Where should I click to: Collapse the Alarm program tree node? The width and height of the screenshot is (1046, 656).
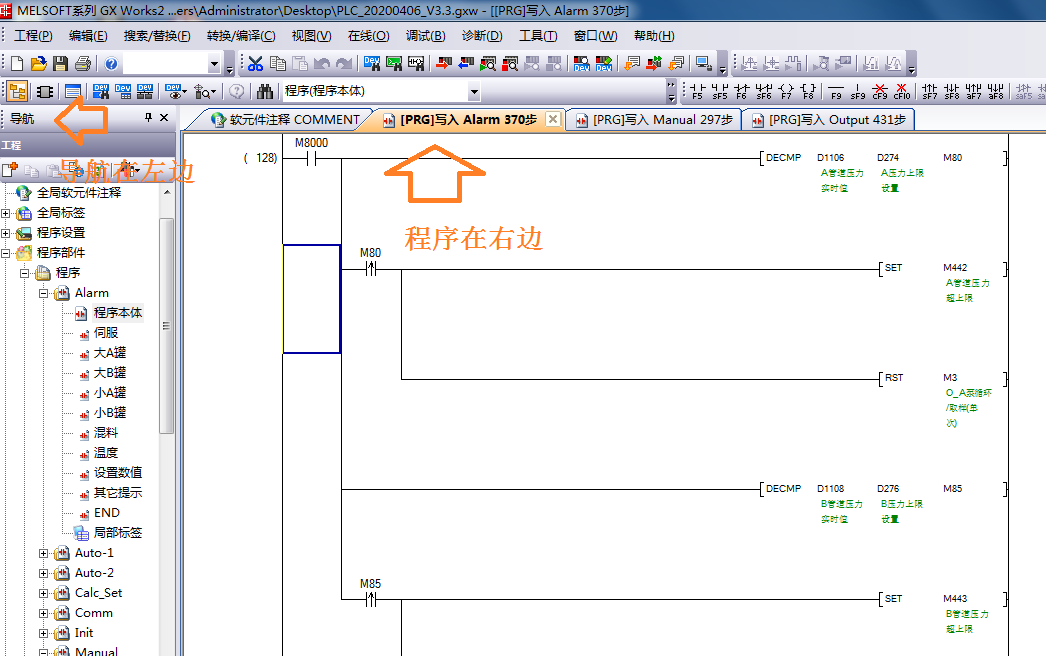43,293
